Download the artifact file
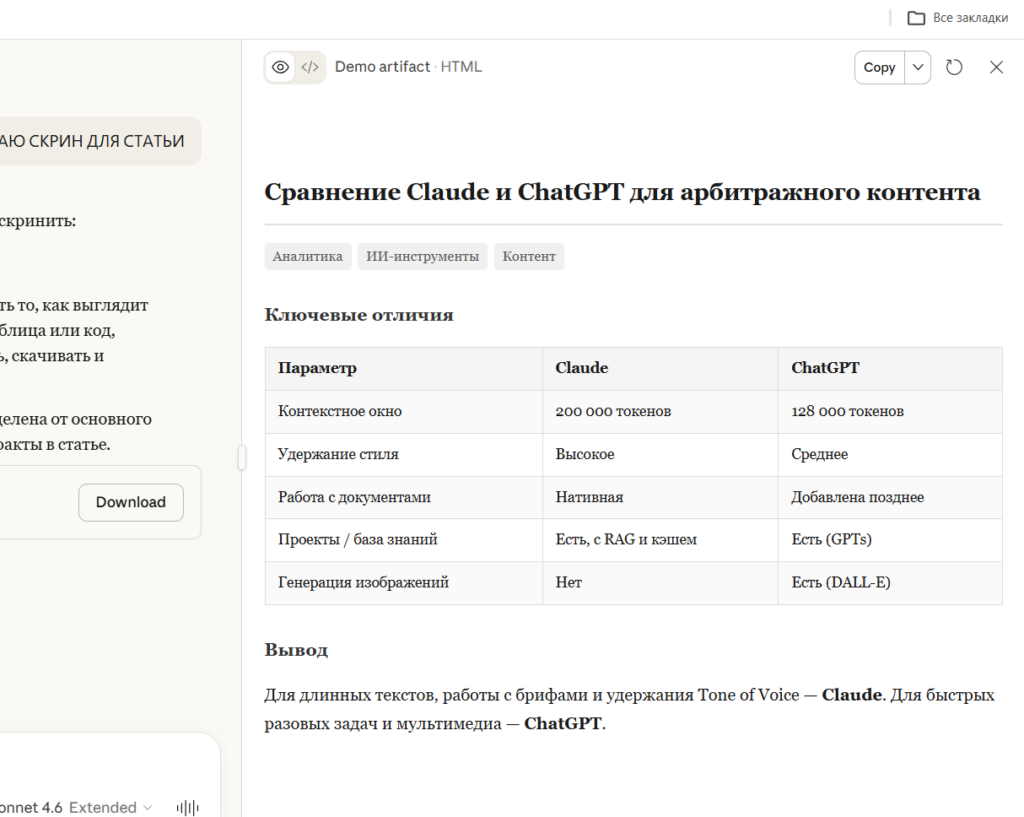 point(131,502)
